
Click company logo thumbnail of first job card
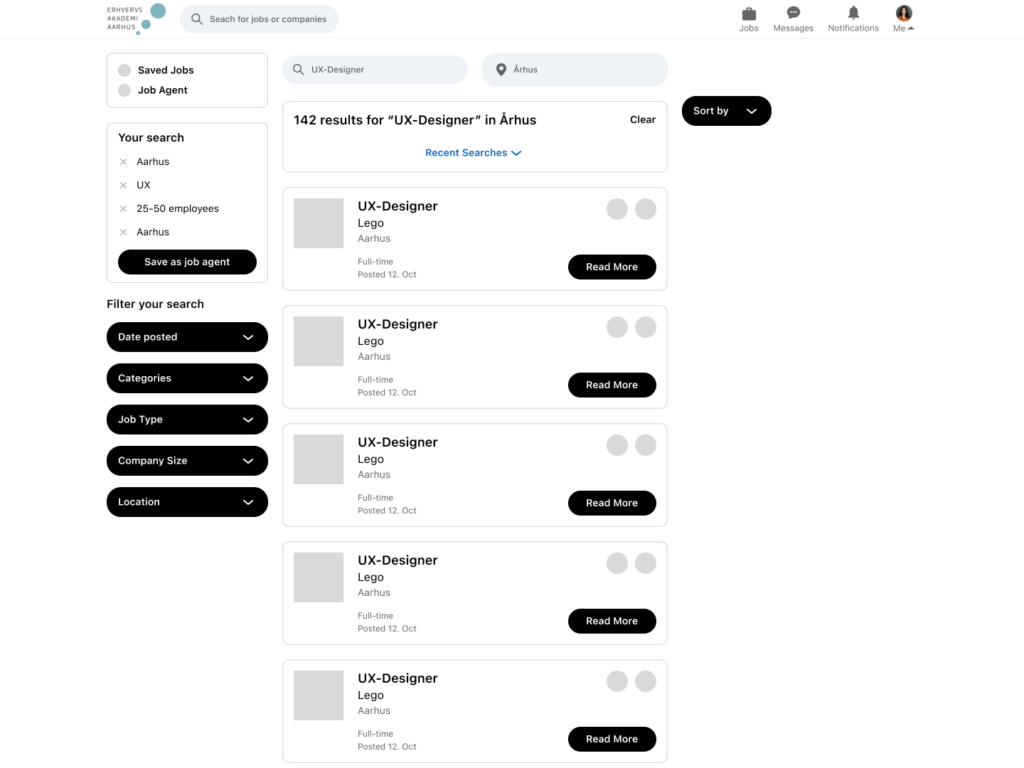tap(318, 223)
